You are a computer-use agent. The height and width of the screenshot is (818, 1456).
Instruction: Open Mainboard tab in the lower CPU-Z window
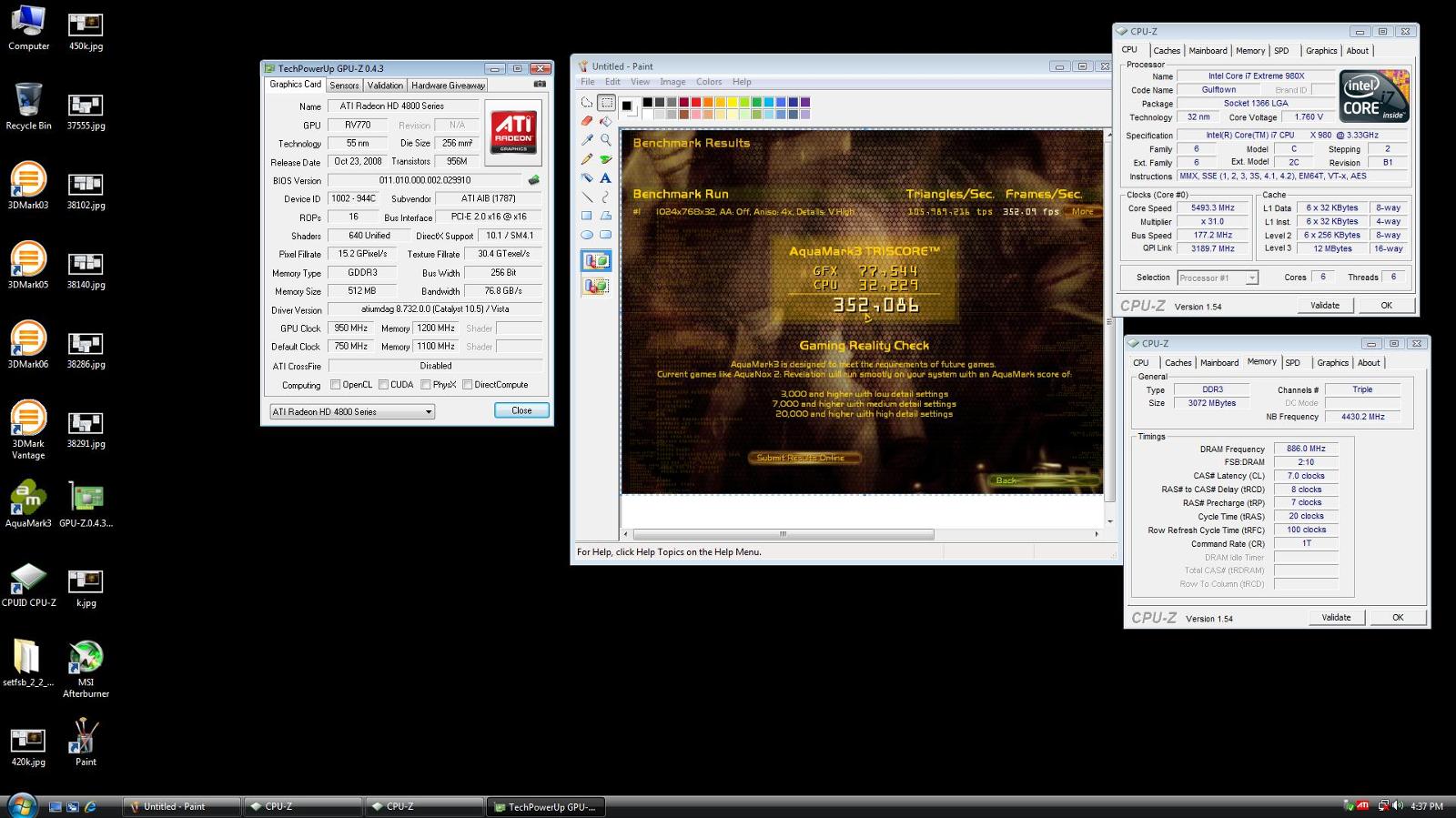pos(1219,363)
